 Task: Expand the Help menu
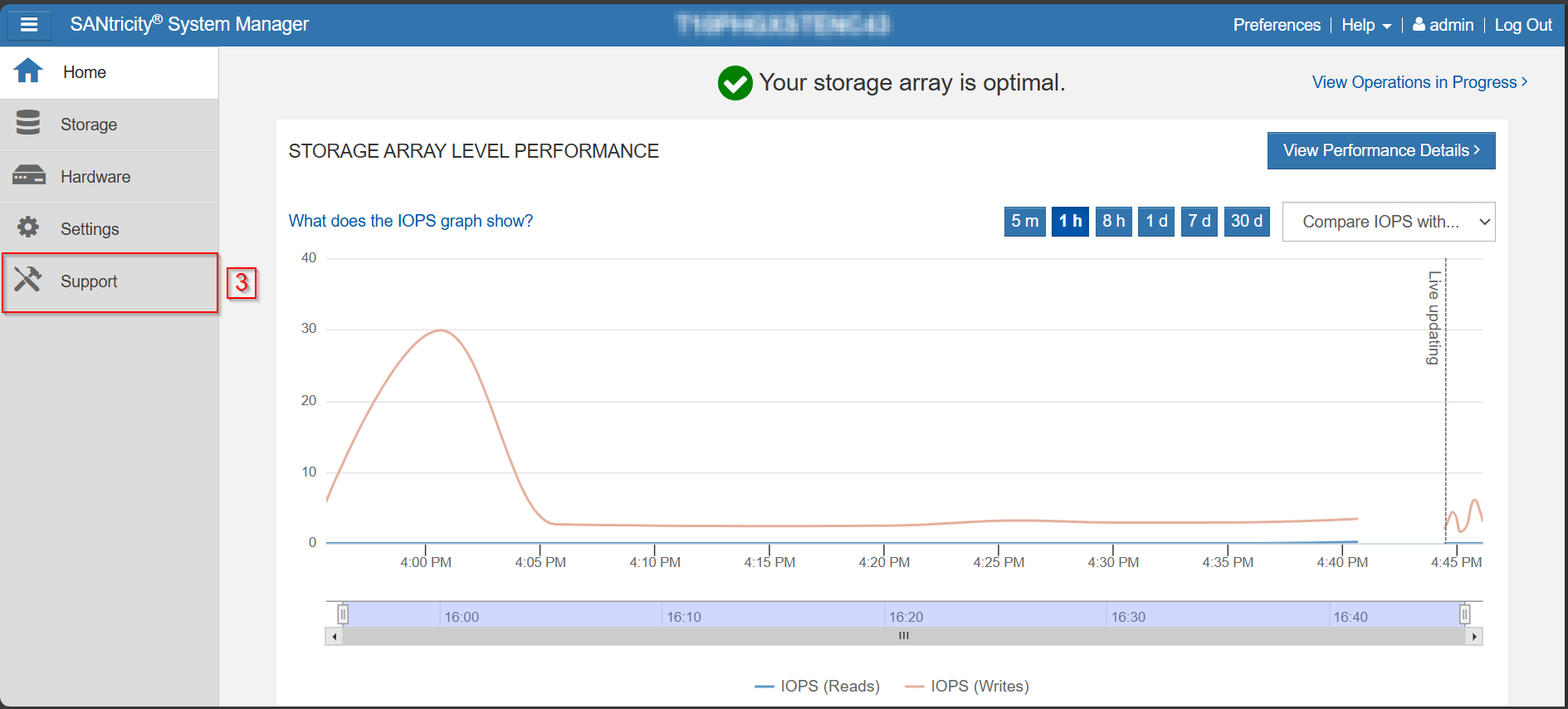point(1365,25)
